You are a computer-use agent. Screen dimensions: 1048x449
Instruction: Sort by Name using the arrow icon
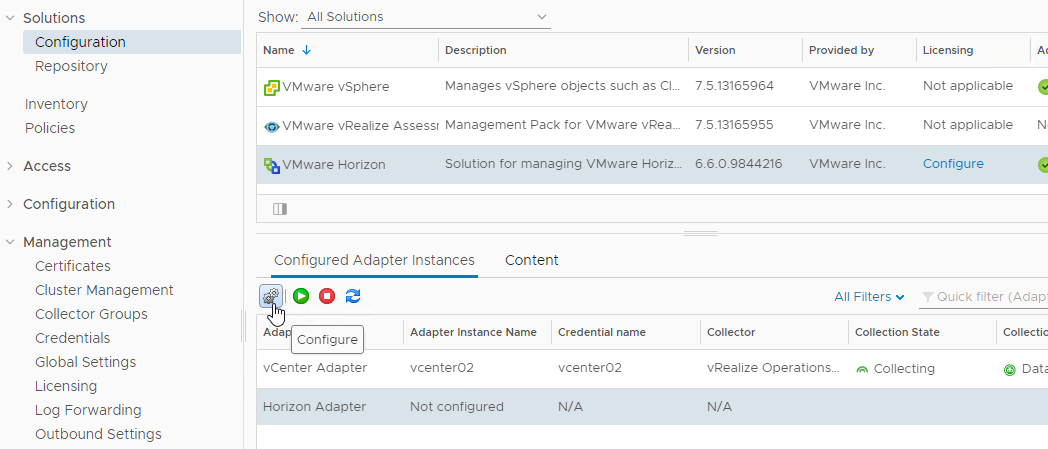pos(307,50)
